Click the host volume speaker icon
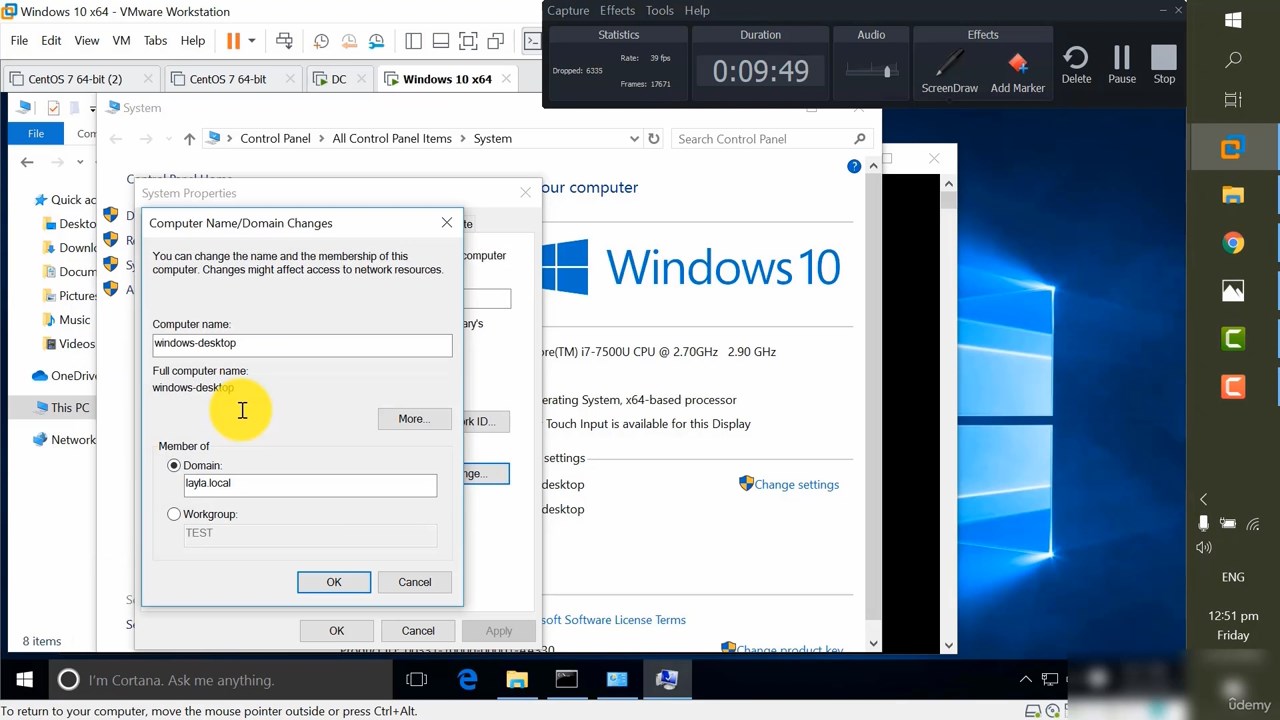1280x720 pixels. (x=1204, y=547)
